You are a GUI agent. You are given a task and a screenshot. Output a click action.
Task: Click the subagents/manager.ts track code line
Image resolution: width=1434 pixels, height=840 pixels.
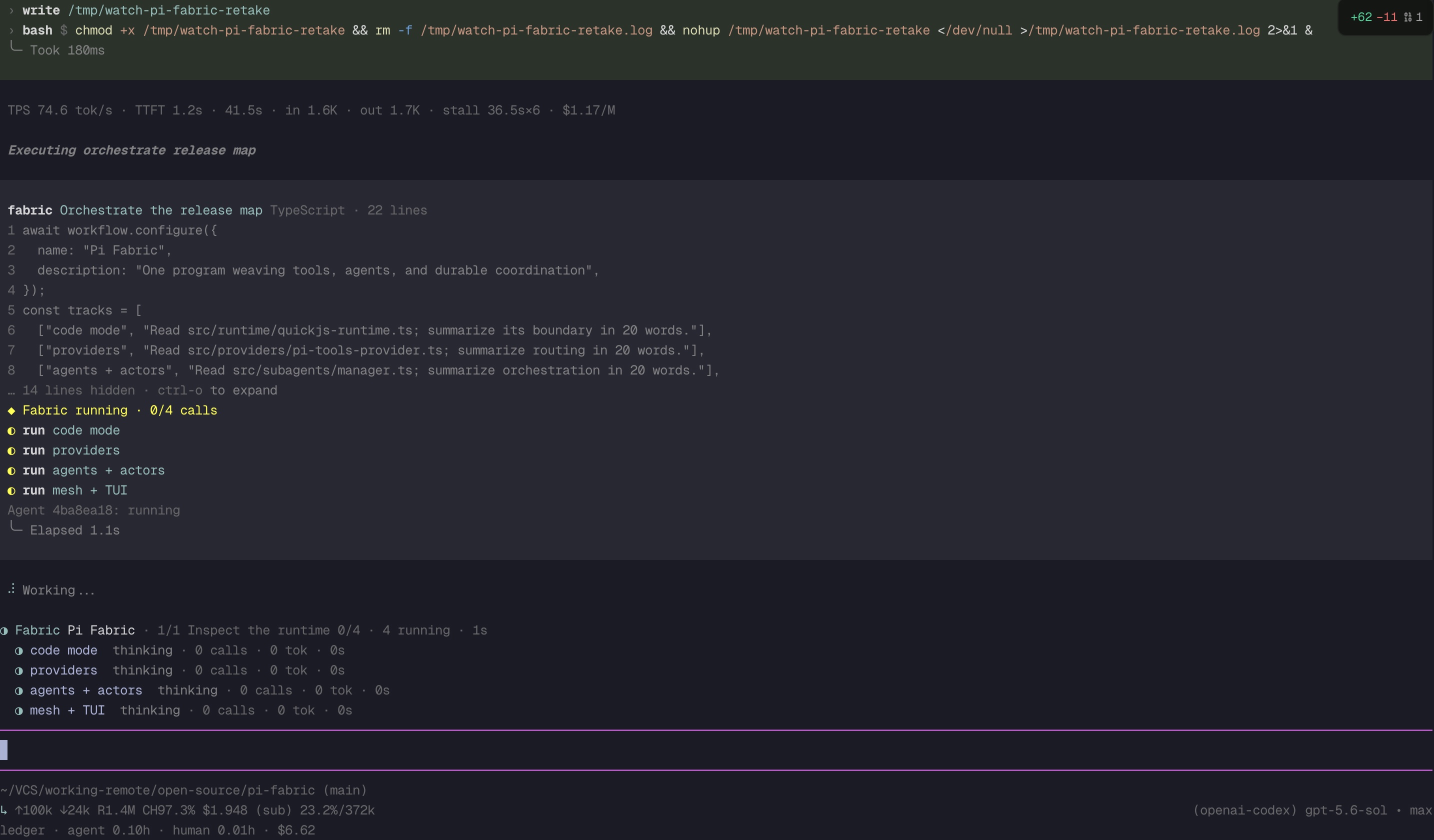[378, 370]
